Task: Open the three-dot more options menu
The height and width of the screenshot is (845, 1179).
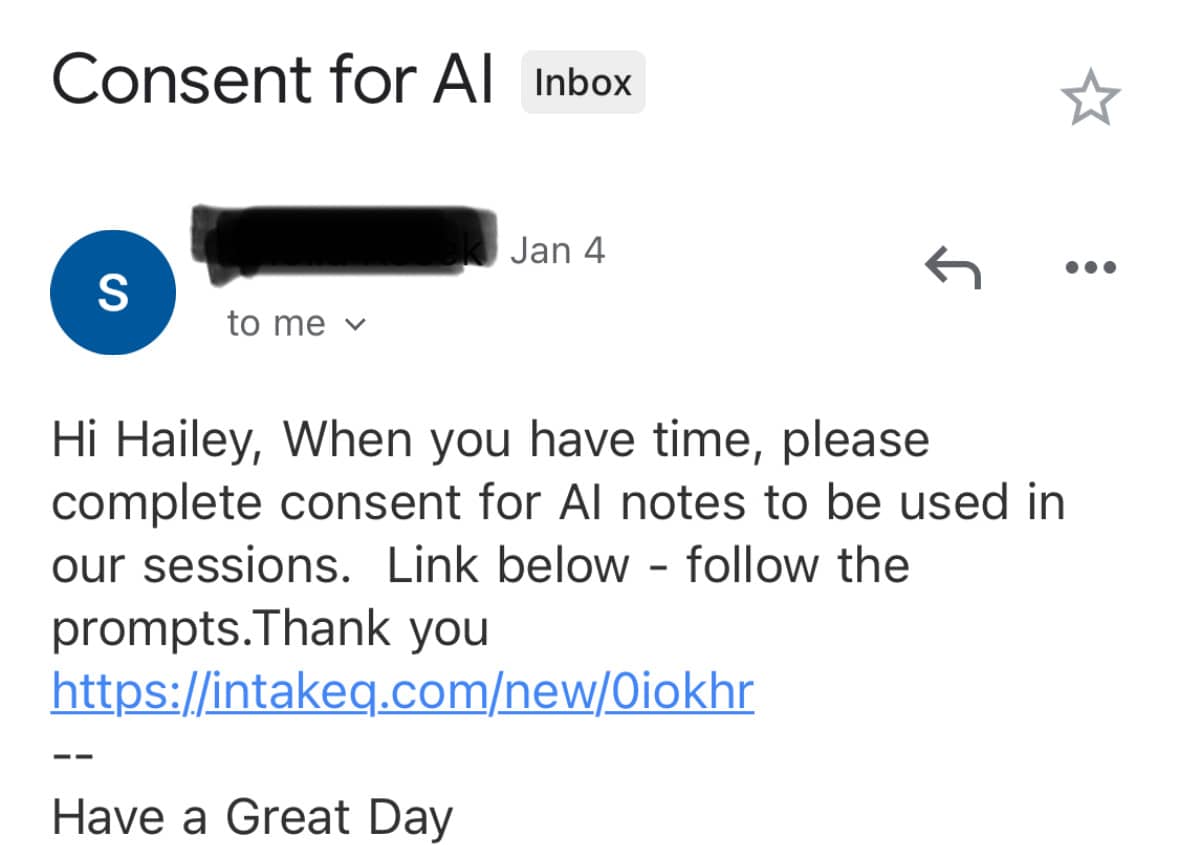Action: coord(1090,267)
